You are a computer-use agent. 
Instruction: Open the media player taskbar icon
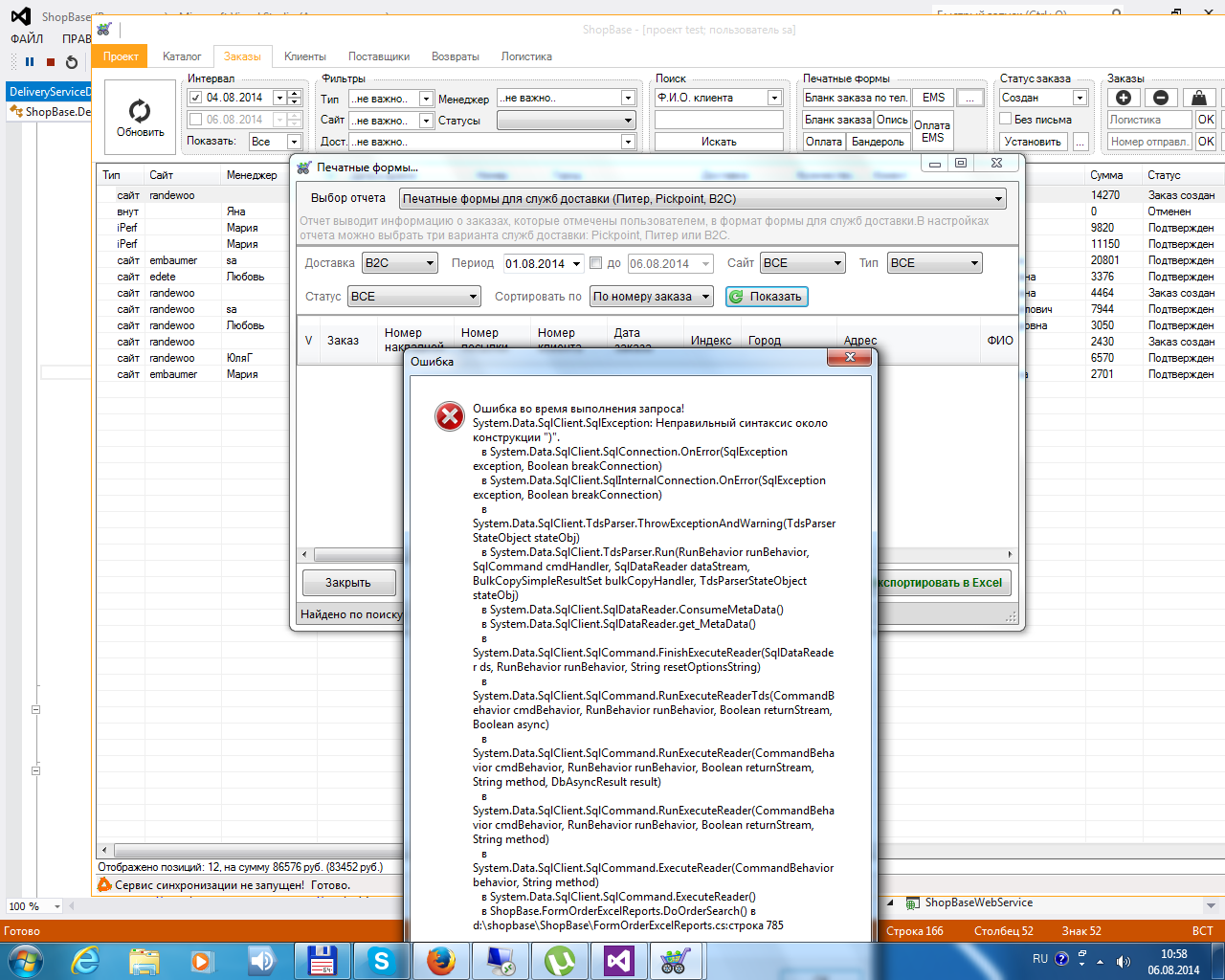click(x=202, y=960)
